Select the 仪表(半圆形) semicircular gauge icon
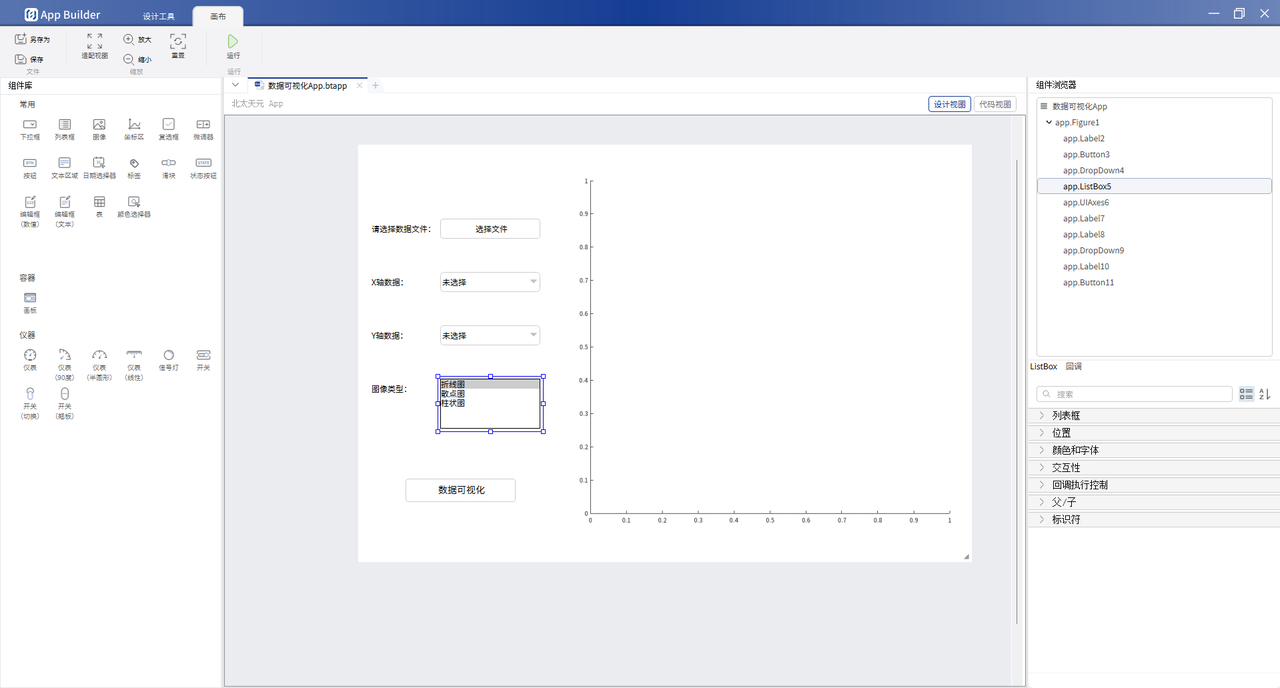Screen dimensions: 1280x688 pos(99,355)
